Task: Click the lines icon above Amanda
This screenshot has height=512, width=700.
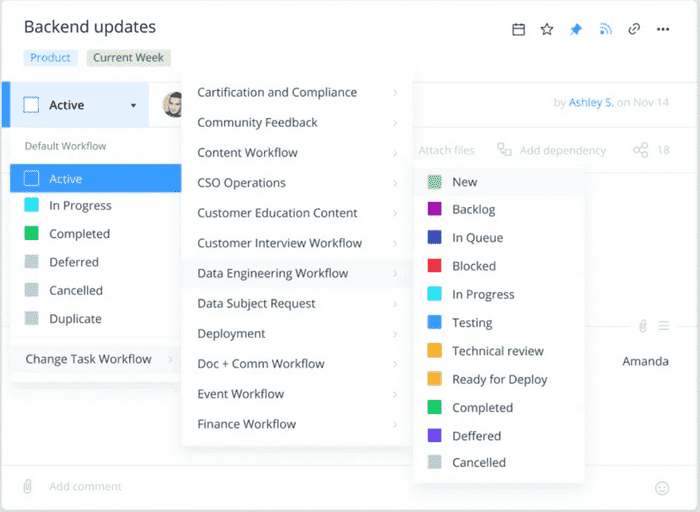Action: tap(664, 326)
